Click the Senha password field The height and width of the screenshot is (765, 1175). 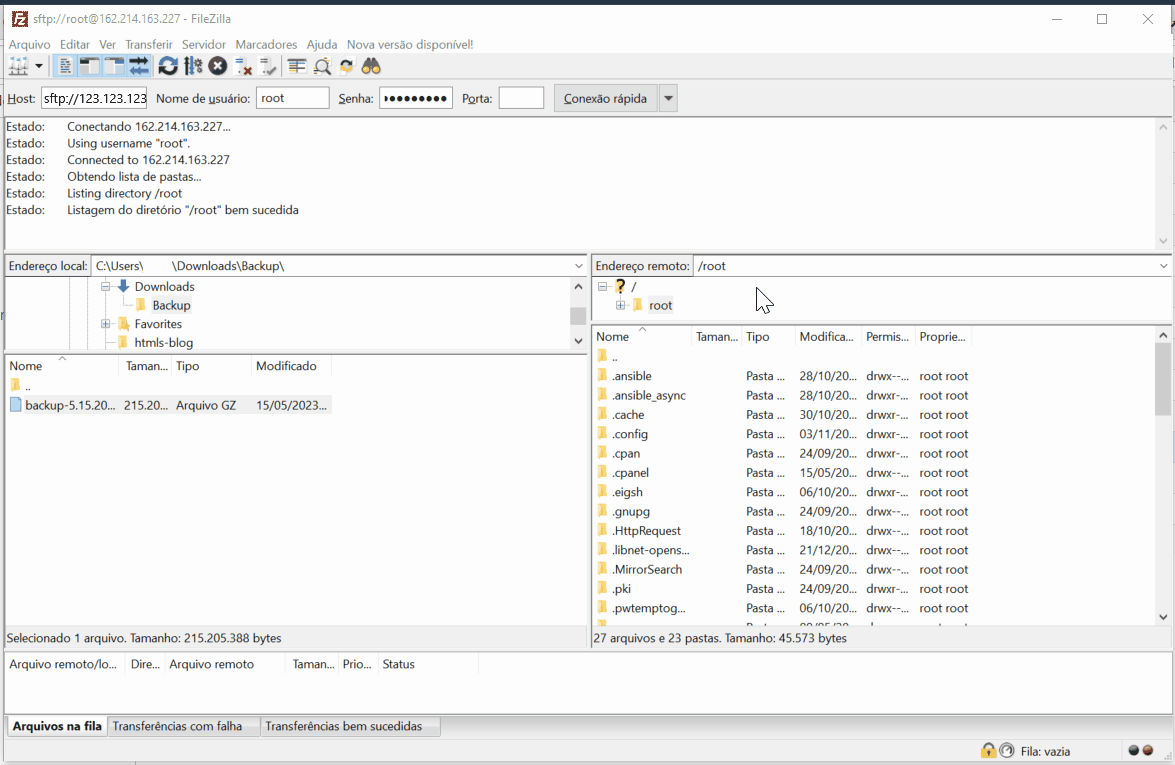pyautogui.click(x=416, y=98)
